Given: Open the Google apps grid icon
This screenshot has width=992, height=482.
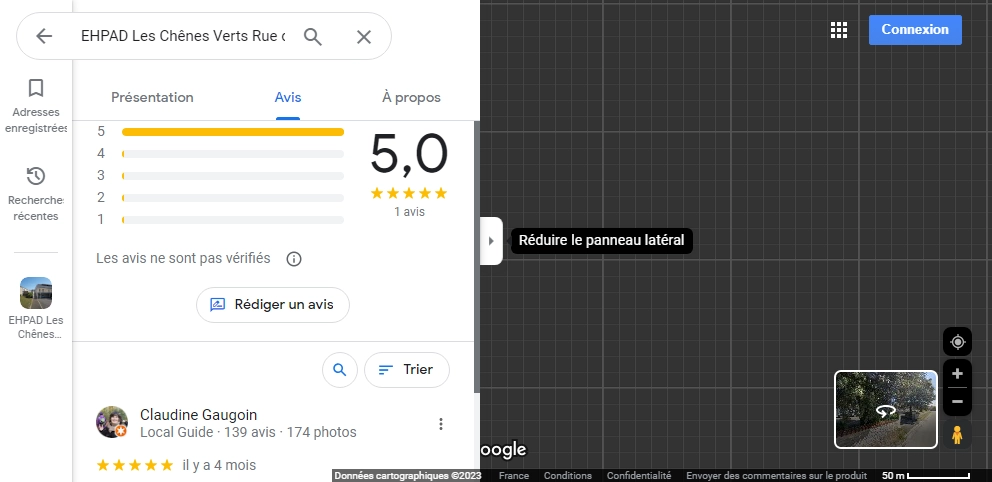Looking at the screenshot, I should [x=839, y=30].
